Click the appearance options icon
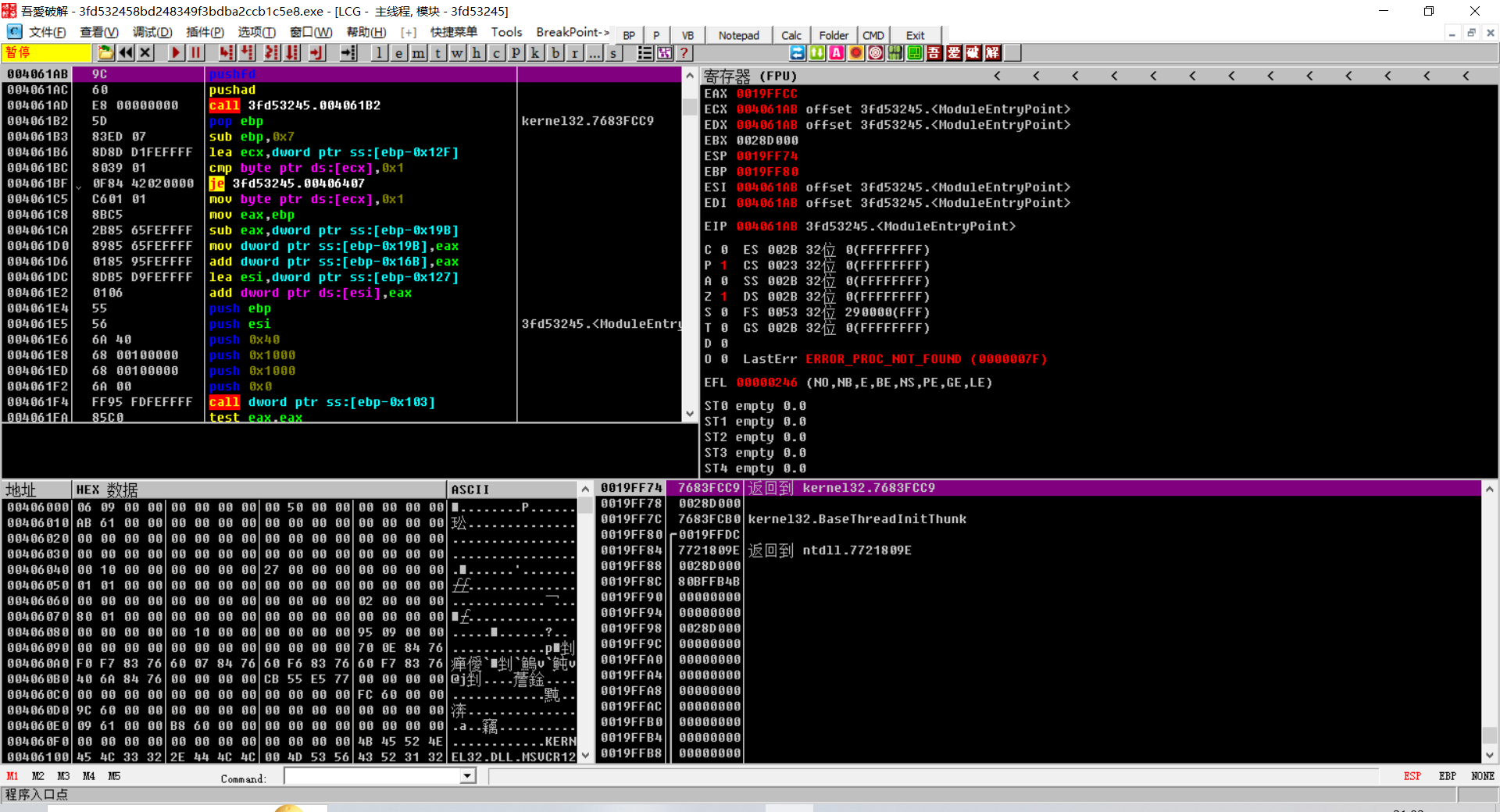The width and height of the screenshot is (1500, 812). pyautogui.click(x=664, y=52)
